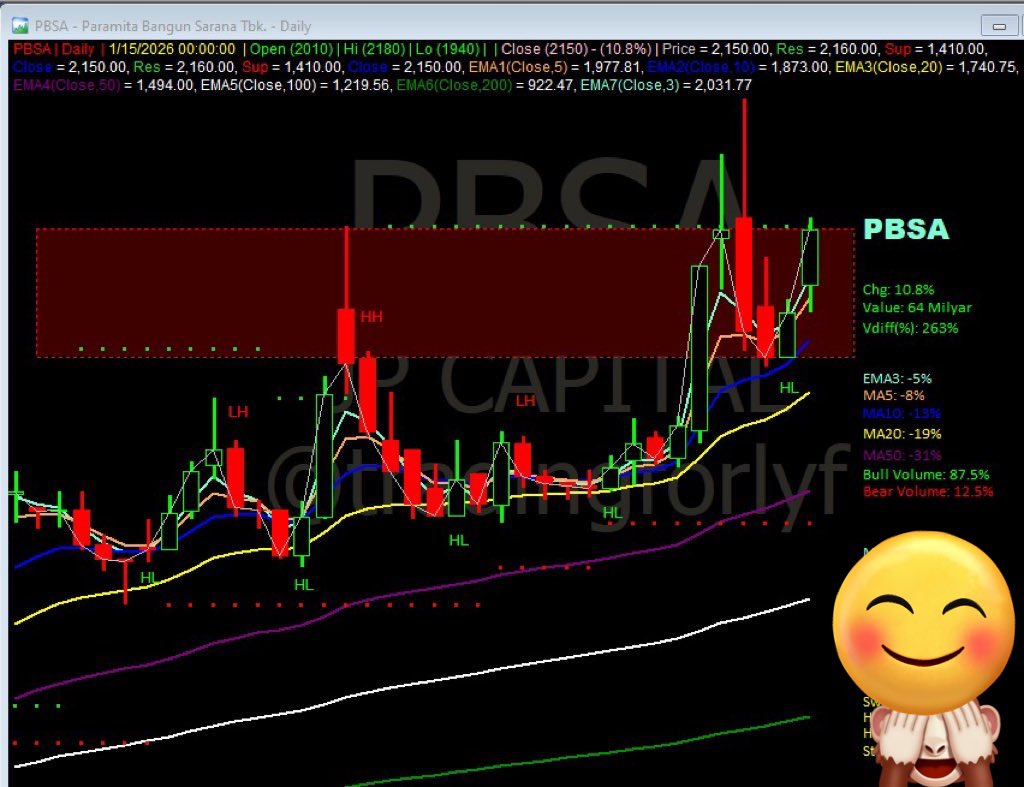
Task: Click the title 'PBSA - Paramita Bangun Sarana Tbk. - Daily'
Action: [x=173, y=26]
